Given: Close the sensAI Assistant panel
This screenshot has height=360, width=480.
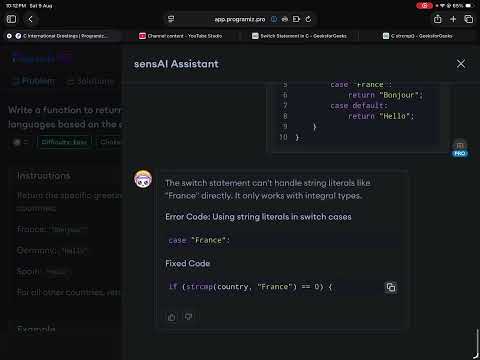Looking at the screenshot, I should (461, 64).
